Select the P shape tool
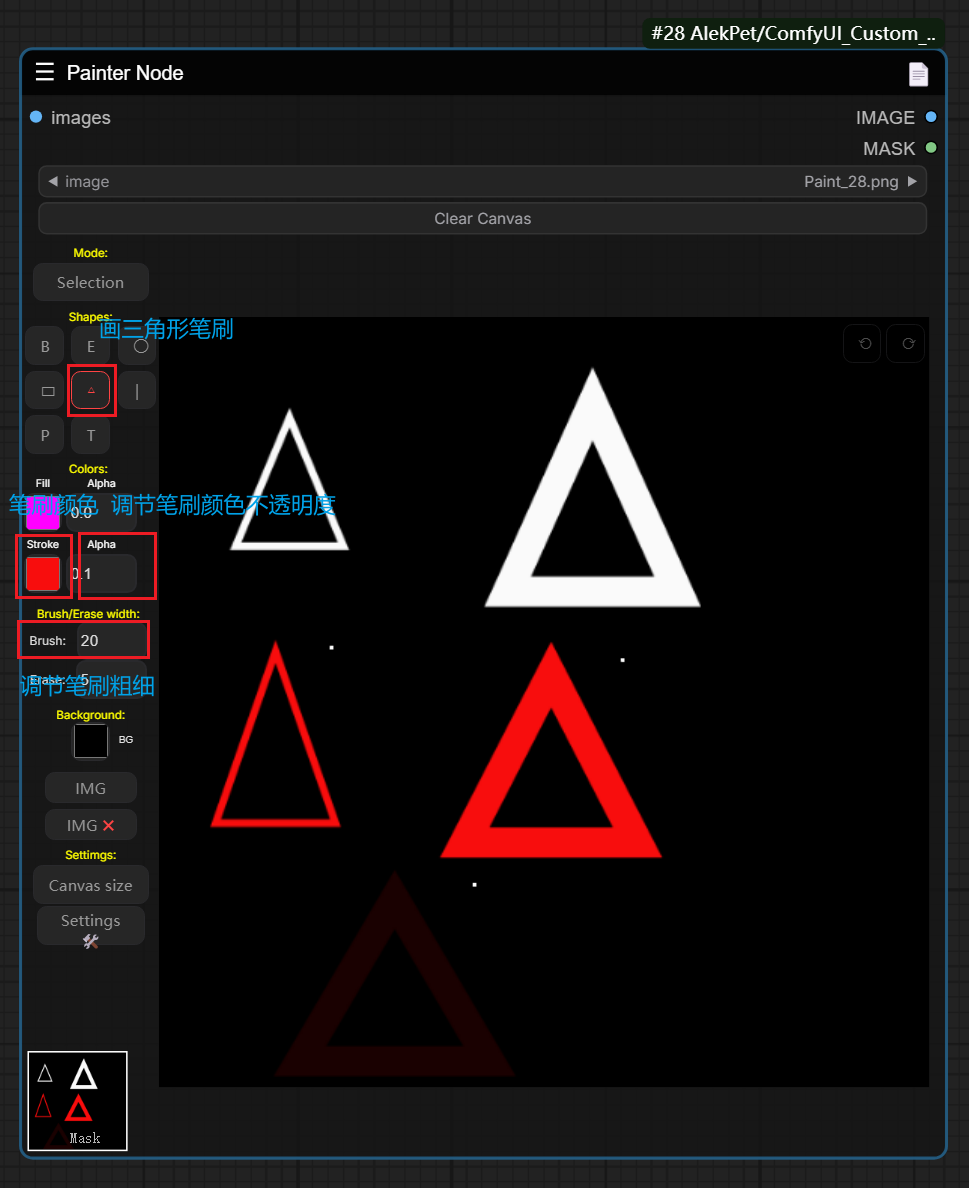Image resolution: width=969 pixels, height=1188 pixels. pos(45,435)
